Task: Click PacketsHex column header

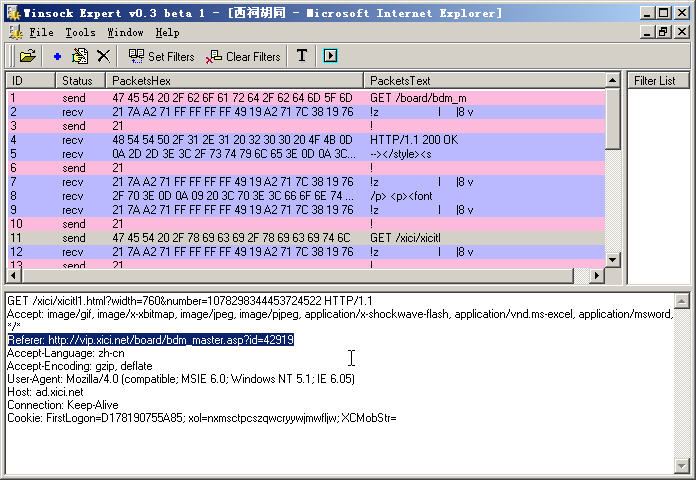Action: click(234, 80)
